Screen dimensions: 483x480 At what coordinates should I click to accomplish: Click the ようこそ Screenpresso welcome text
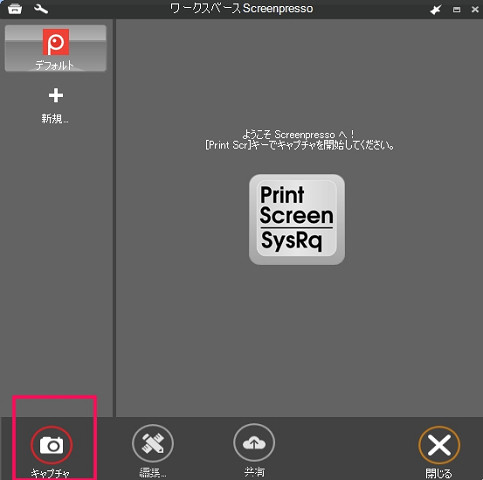tap(298, 134)
